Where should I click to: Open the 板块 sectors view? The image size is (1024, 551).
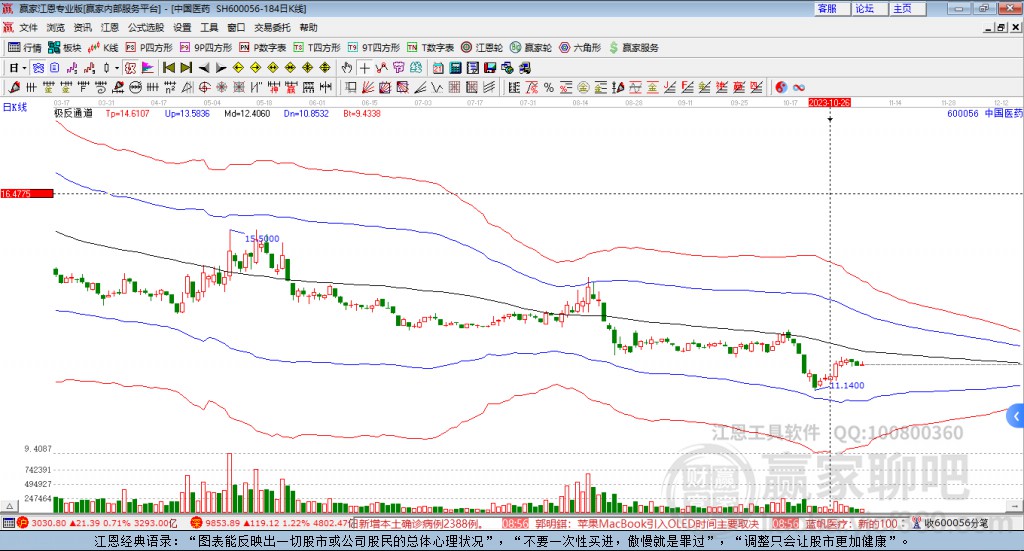64,48
